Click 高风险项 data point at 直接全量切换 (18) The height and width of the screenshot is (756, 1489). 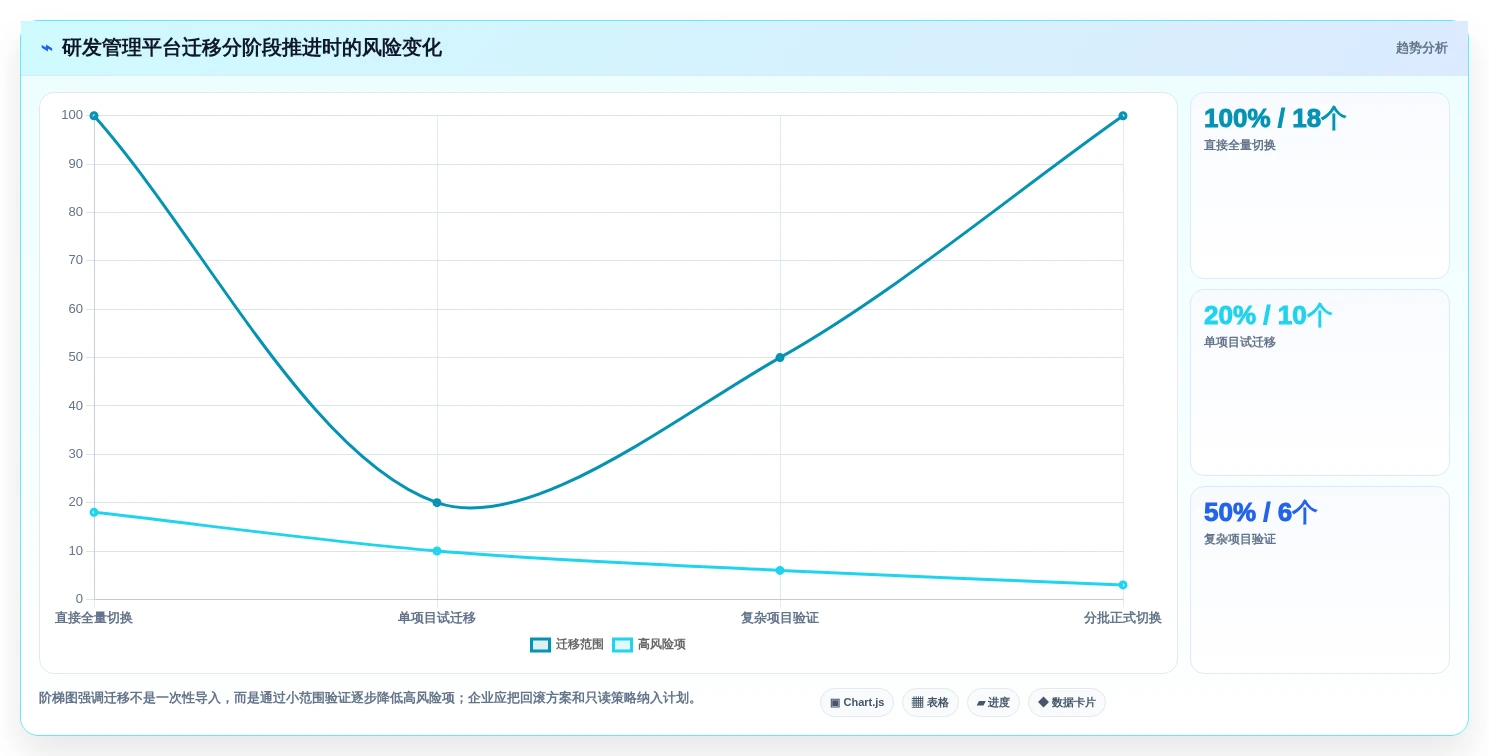pos(94,512)
